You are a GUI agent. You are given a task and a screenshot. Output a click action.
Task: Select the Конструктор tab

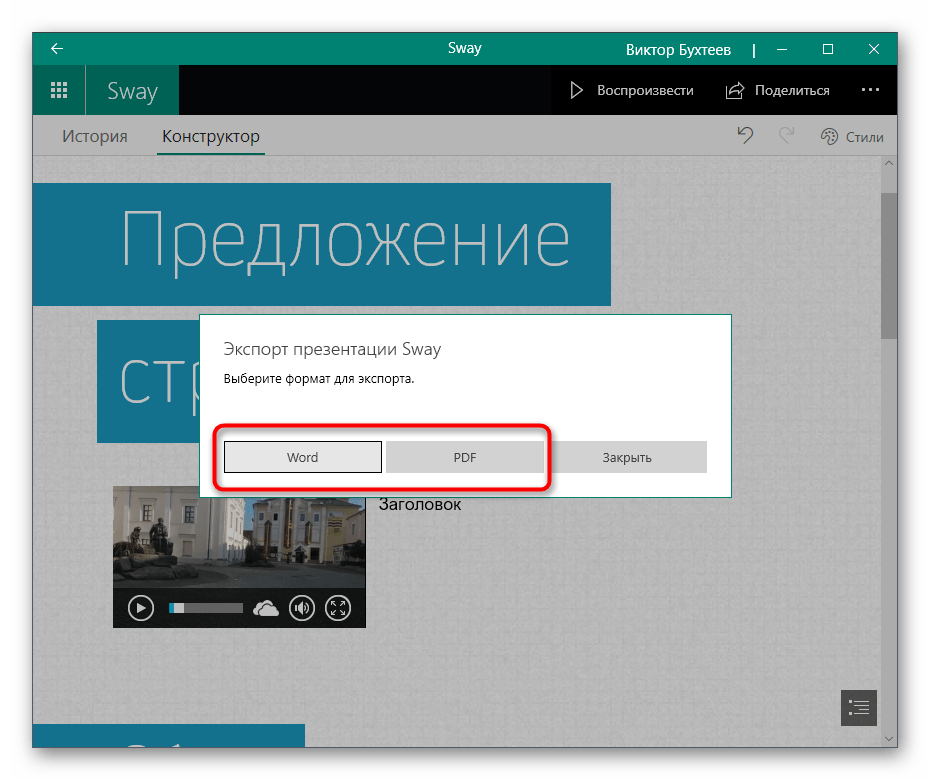(x=210, y=137)
